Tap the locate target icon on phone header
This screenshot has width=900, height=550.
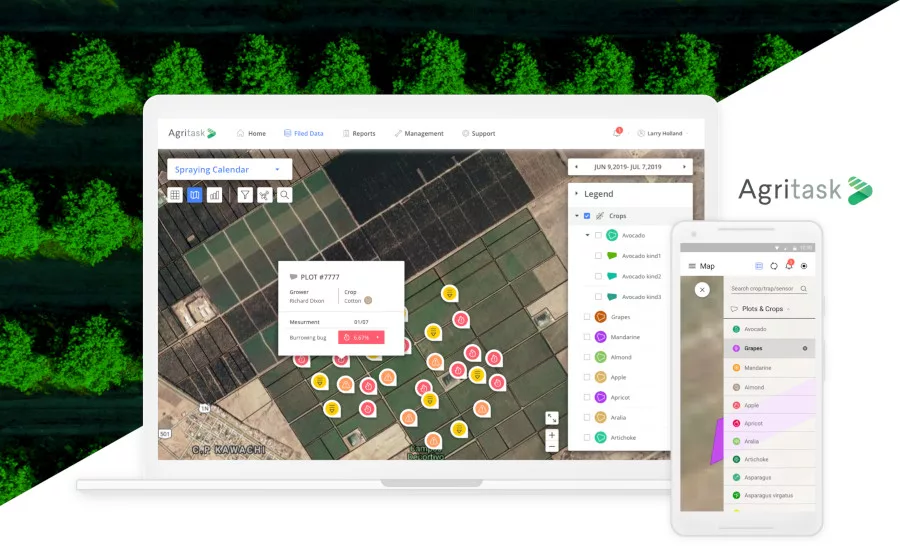[x=804, y=266]
